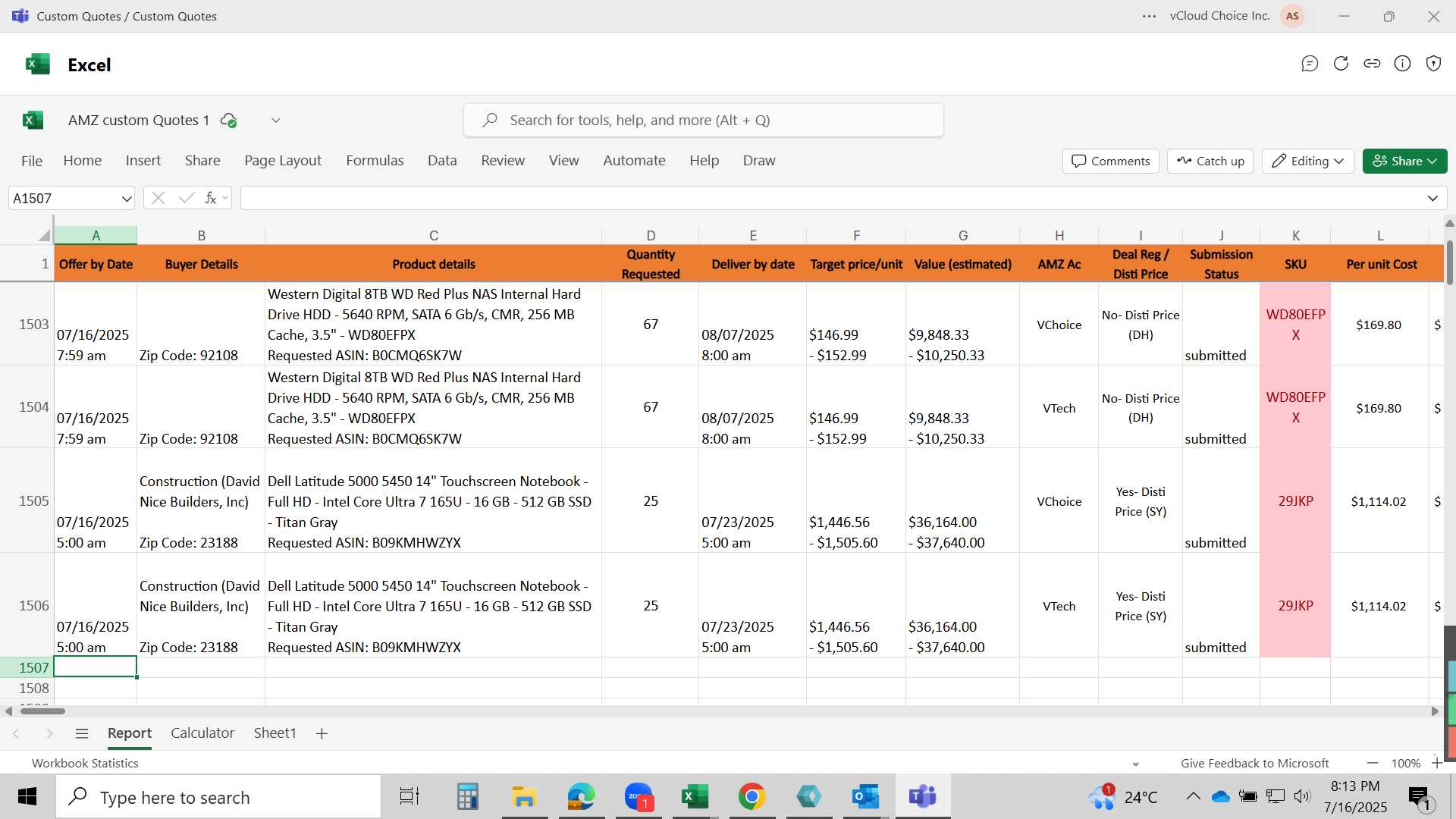Click the green Excel file icon beside title
Viewport: 1456px width, 819px height.
click(x=33, y=121)
